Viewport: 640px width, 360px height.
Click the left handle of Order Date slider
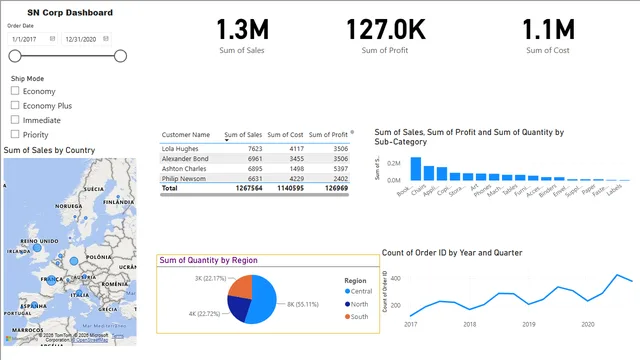click(x=15, y=56)
